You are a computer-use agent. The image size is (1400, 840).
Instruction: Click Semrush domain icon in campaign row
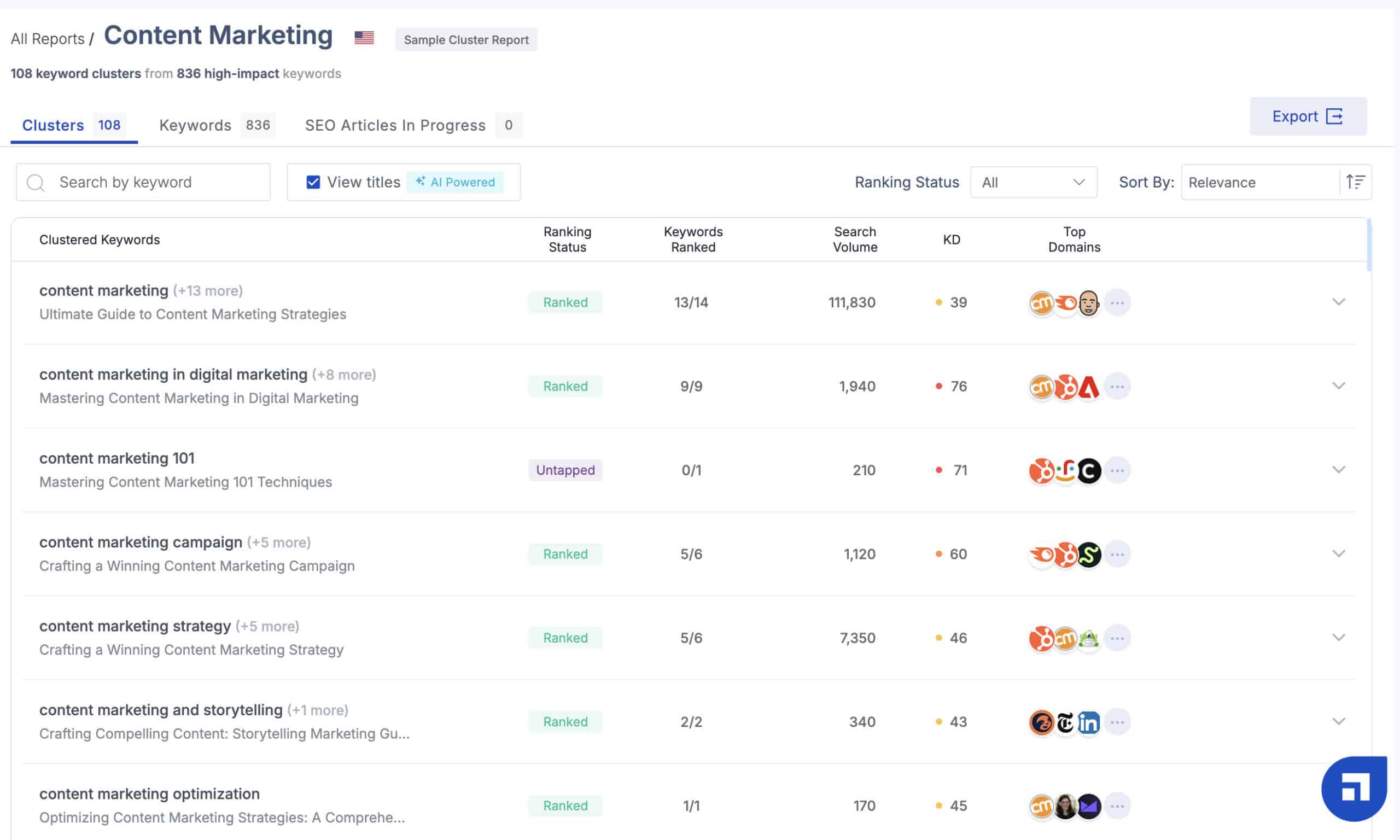(1041, 554)
